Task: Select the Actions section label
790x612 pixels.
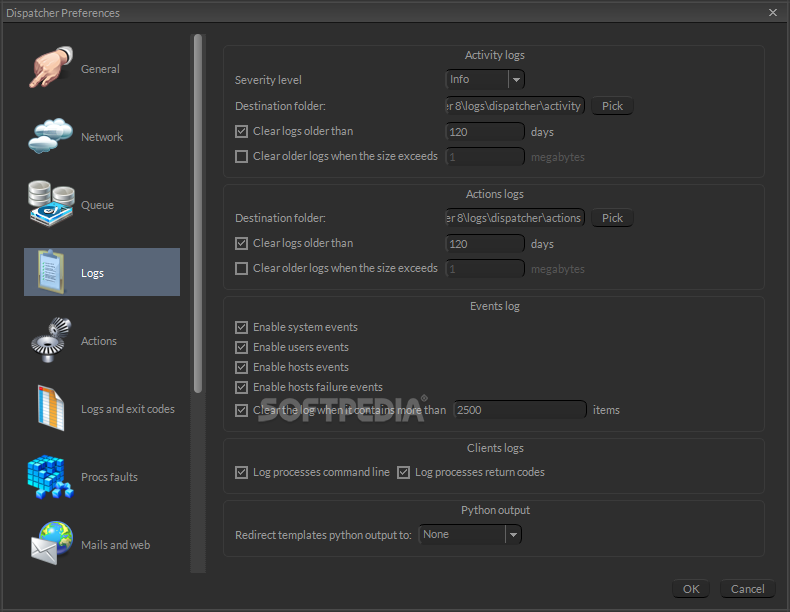Action: 99,341
